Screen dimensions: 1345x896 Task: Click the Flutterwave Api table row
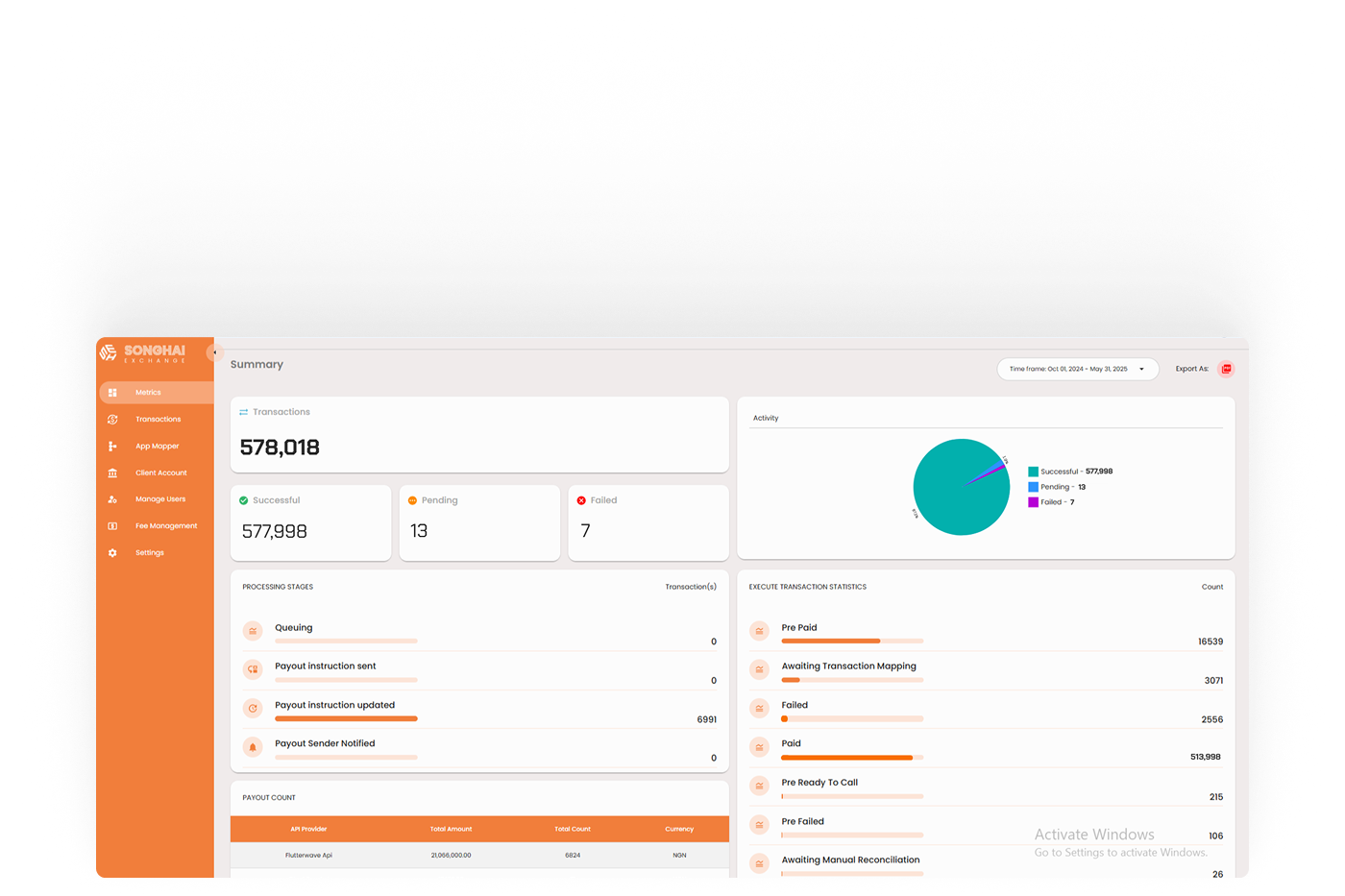tap(478, 855)
